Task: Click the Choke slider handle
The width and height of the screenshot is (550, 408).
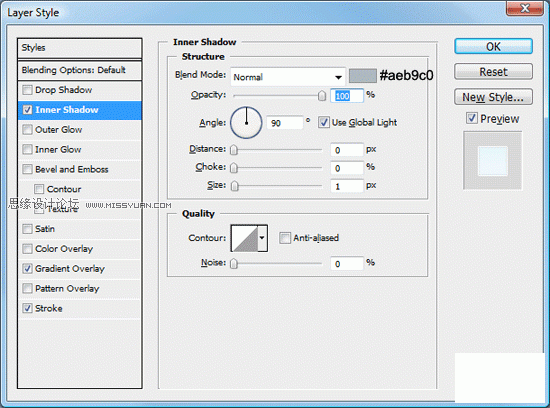Action: pyautogui.click(x=234, y=168)
